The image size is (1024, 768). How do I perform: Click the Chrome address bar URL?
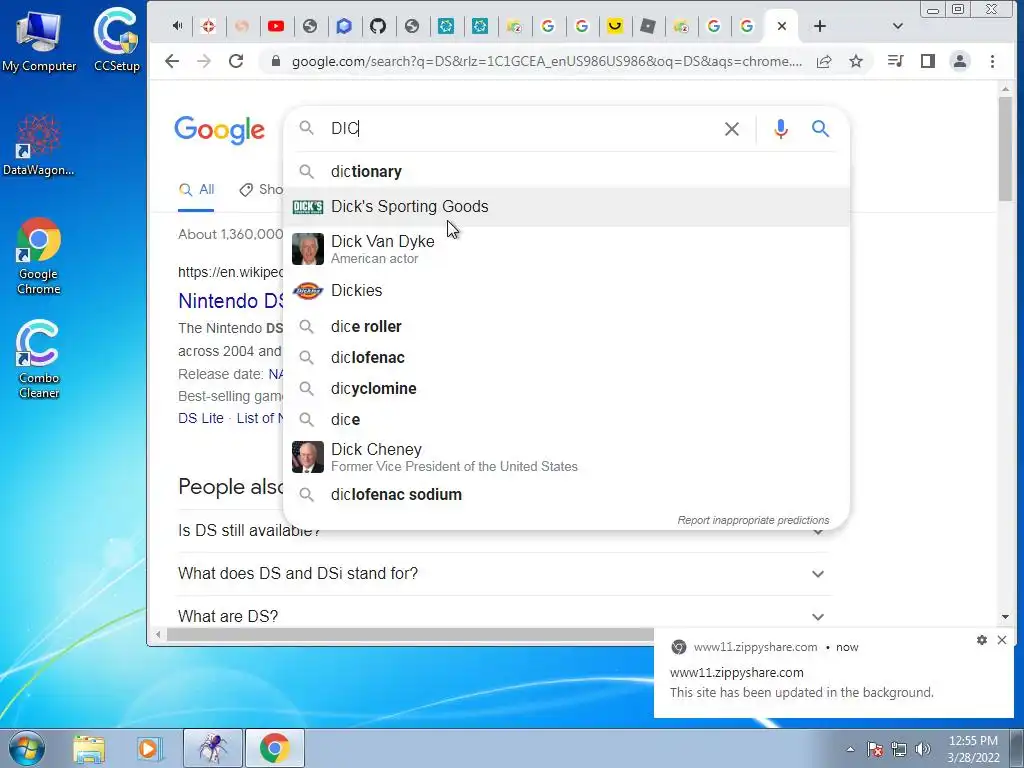coord(547,61)
